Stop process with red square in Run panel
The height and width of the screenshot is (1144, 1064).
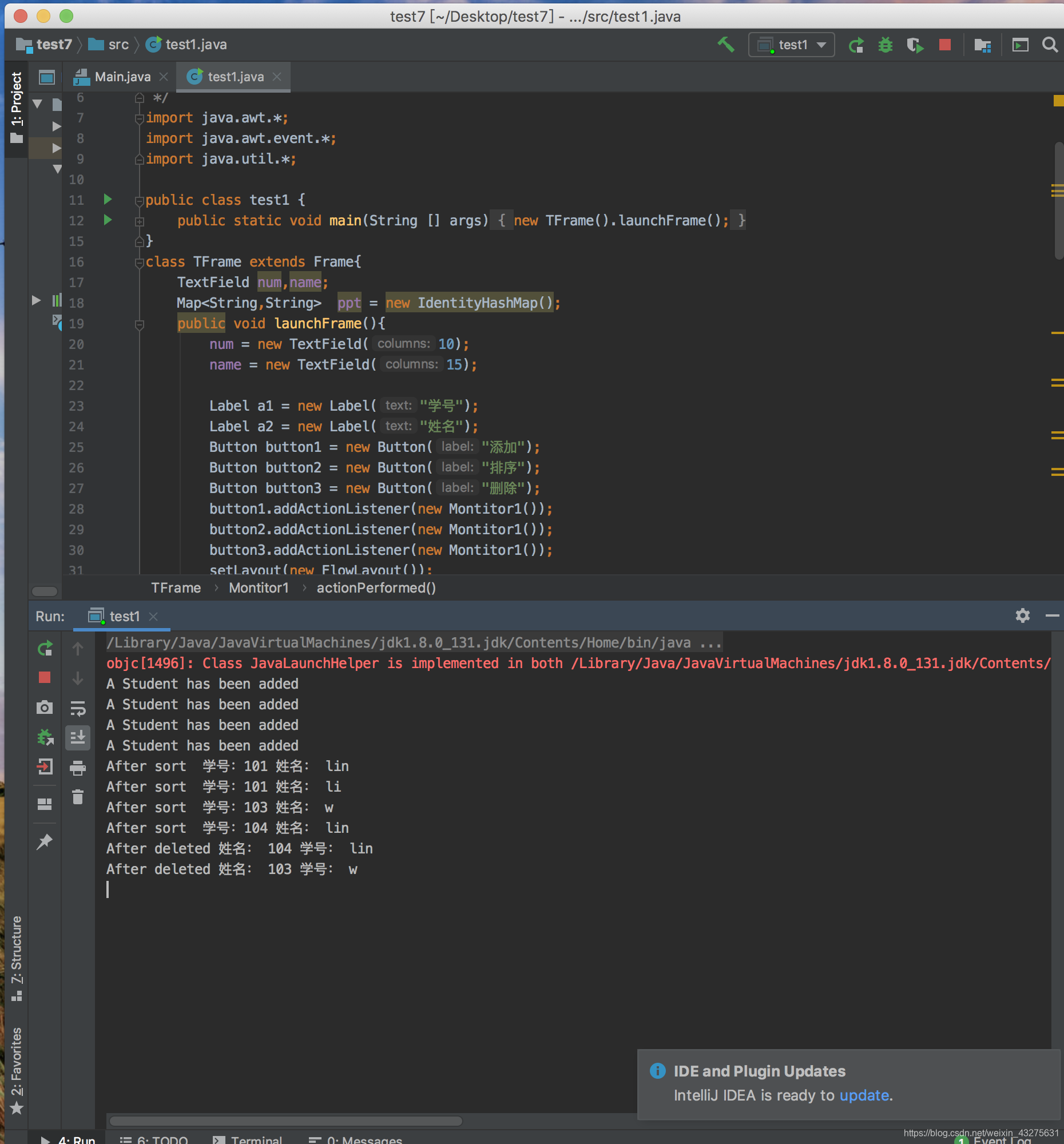[x=45, y=678]
